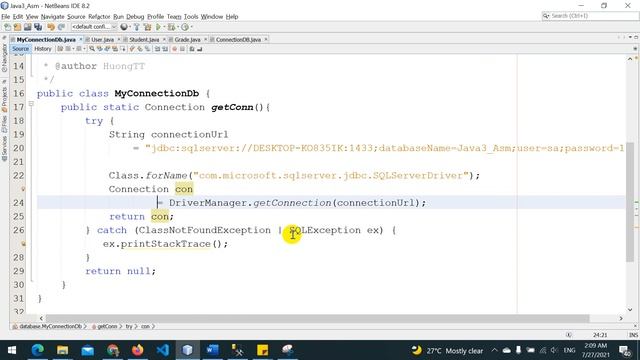Open Firefox from taskbar

click(x=138, y=350)
